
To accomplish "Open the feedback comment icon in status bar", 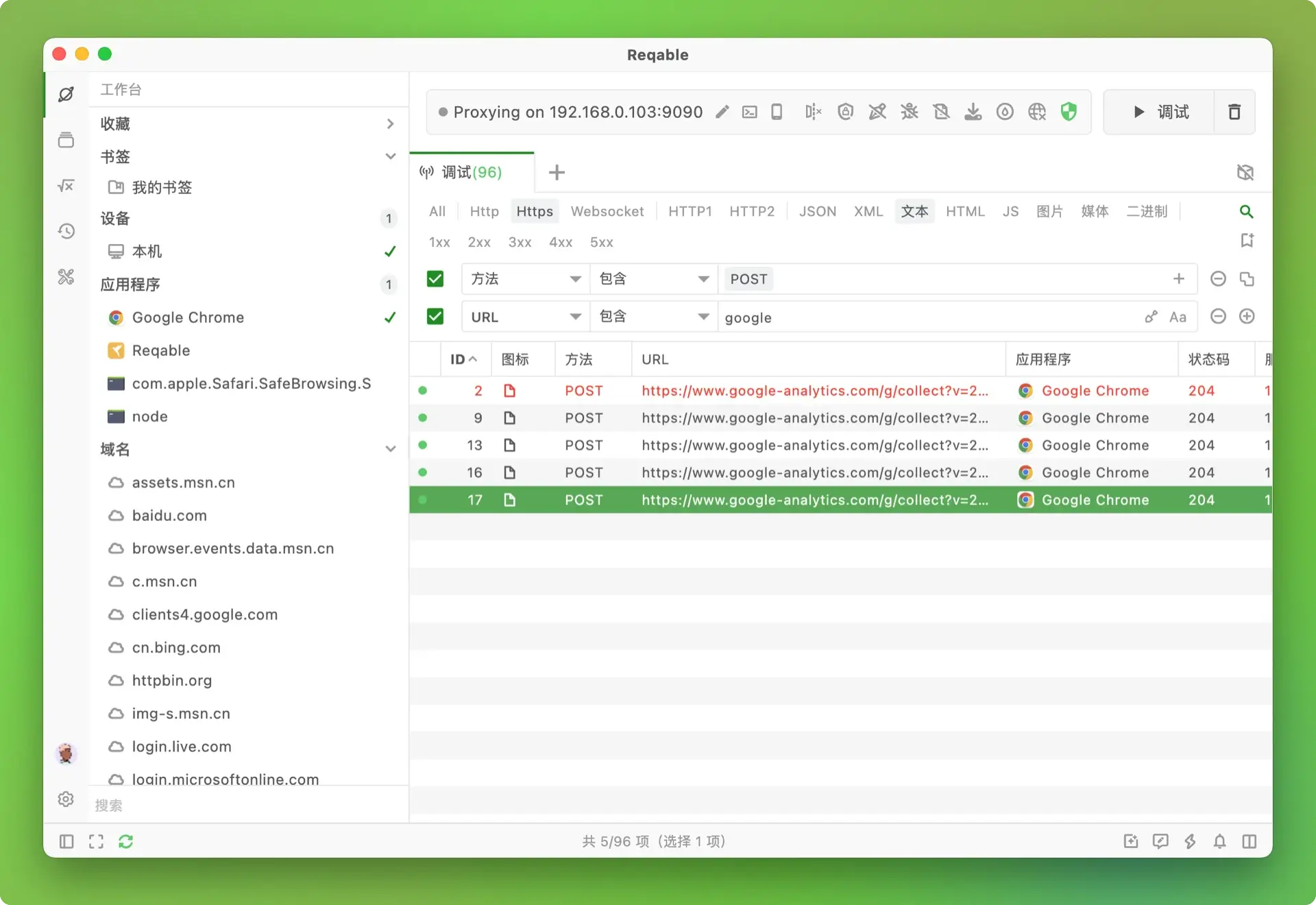I will coord(1160,841).
